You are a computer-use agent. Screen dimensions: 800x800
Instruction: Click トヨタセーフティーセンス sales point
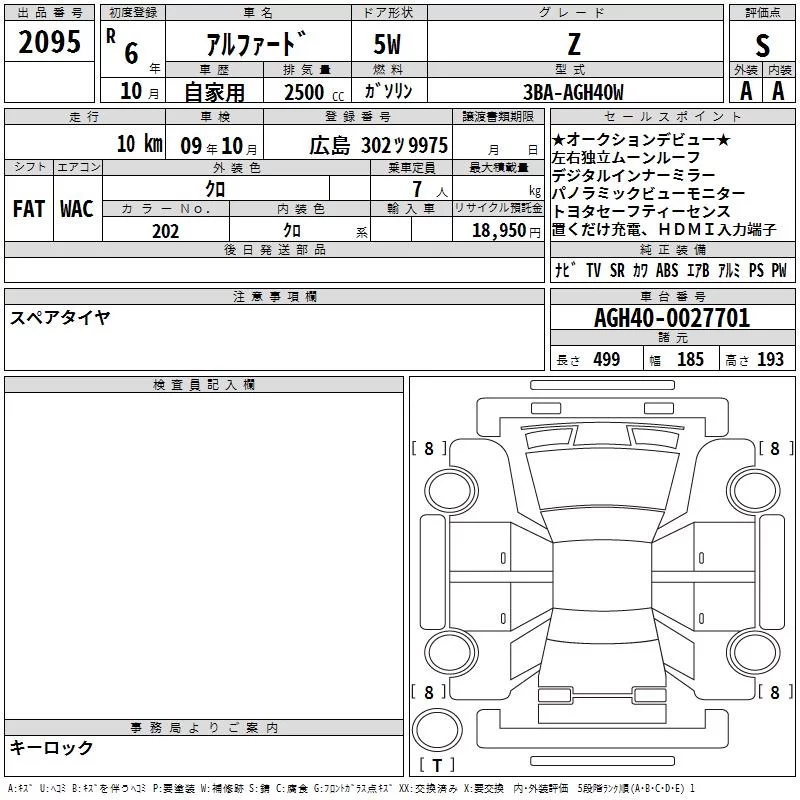point(641,211)
